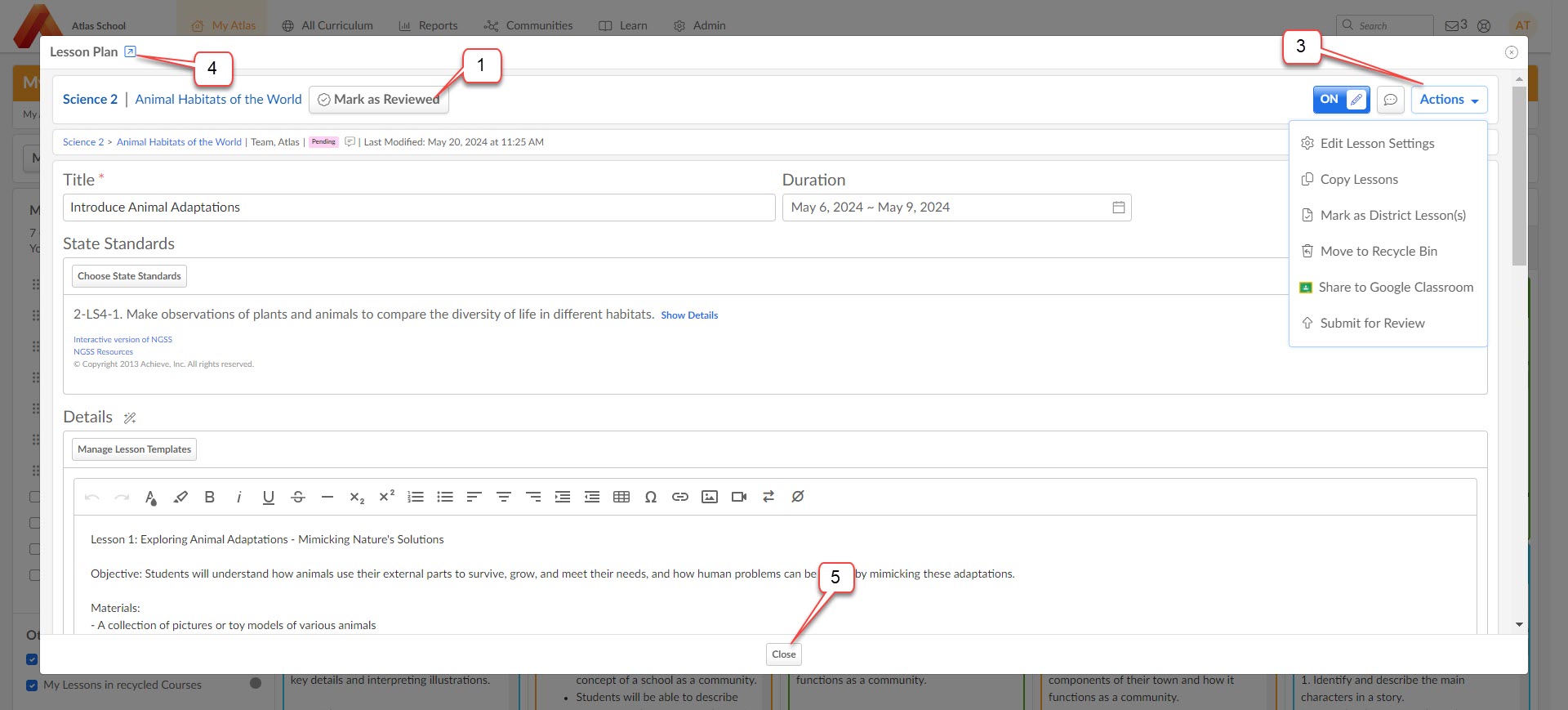The width and height of the screenshot is (1568, 710).
Task: Click the insert hyperlink icon in the editor
Action: coord(679,497)
